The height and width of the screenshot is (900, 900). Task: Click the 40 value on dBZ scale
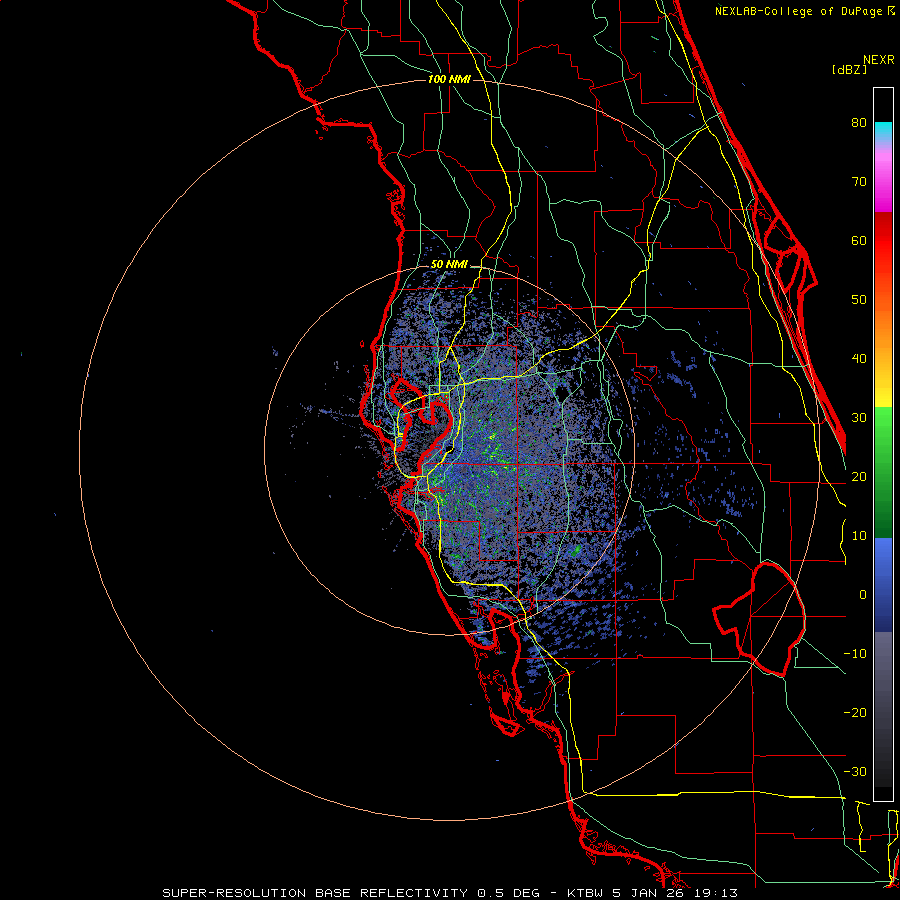859,359
